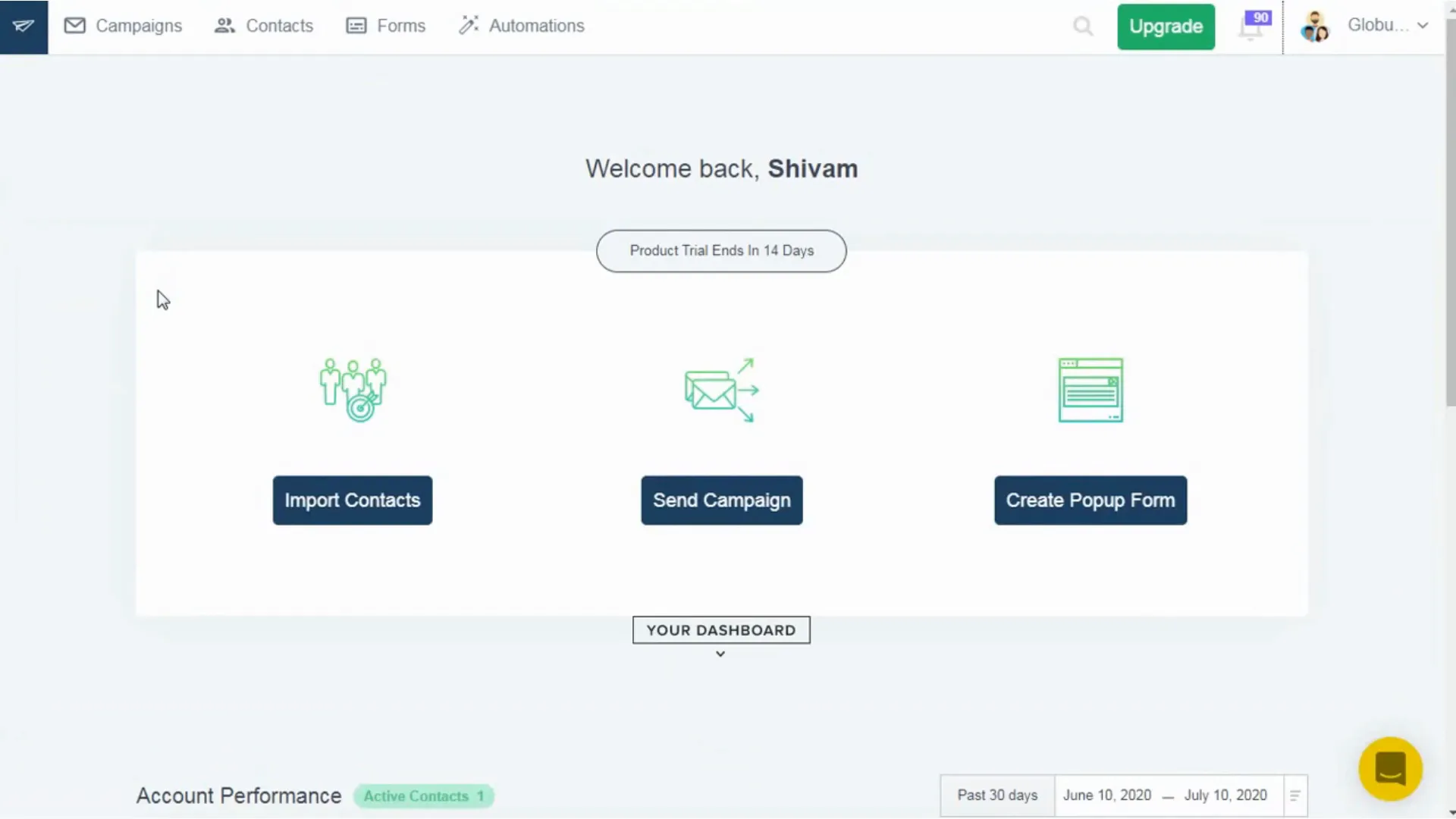Click the Create Popup Form icon
Image resolution: width=1456 pixels, height=819 pixels.
1091,389
